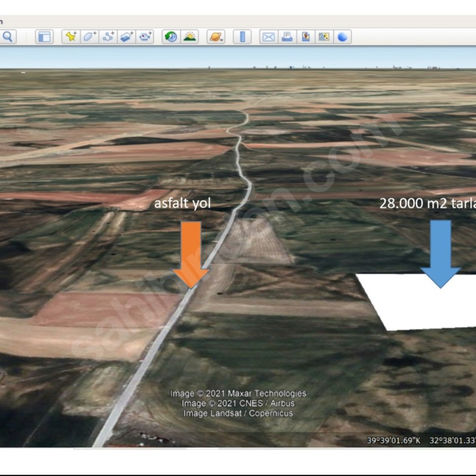The width and height of the screenshot is (476, 476).
Task: Toggle the sidebar panel button
Action: pos(44,37)
